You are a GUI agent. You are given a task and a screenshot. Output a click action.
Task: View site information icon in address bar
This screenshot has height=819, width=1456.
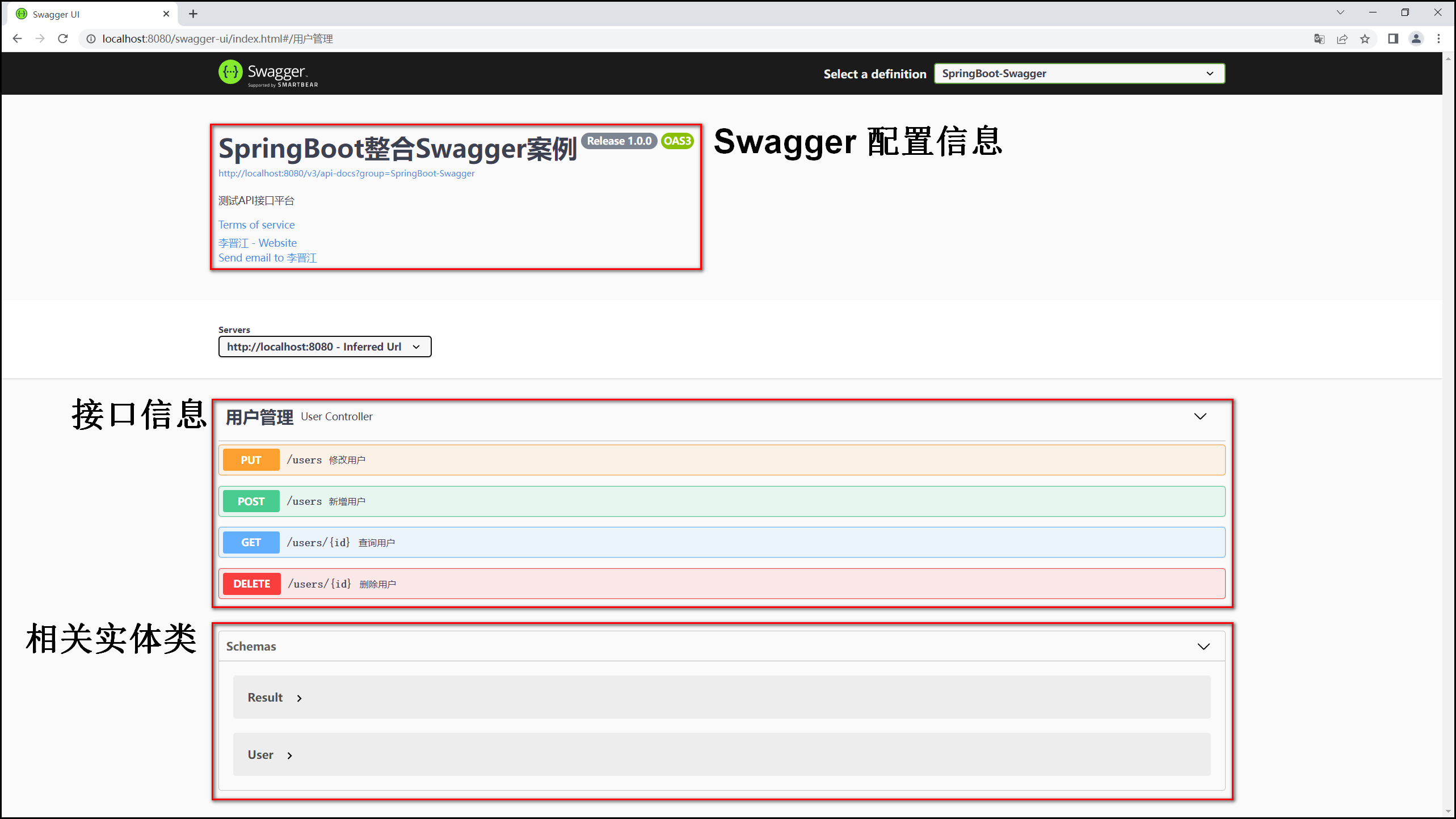click(x=91, y=39)
